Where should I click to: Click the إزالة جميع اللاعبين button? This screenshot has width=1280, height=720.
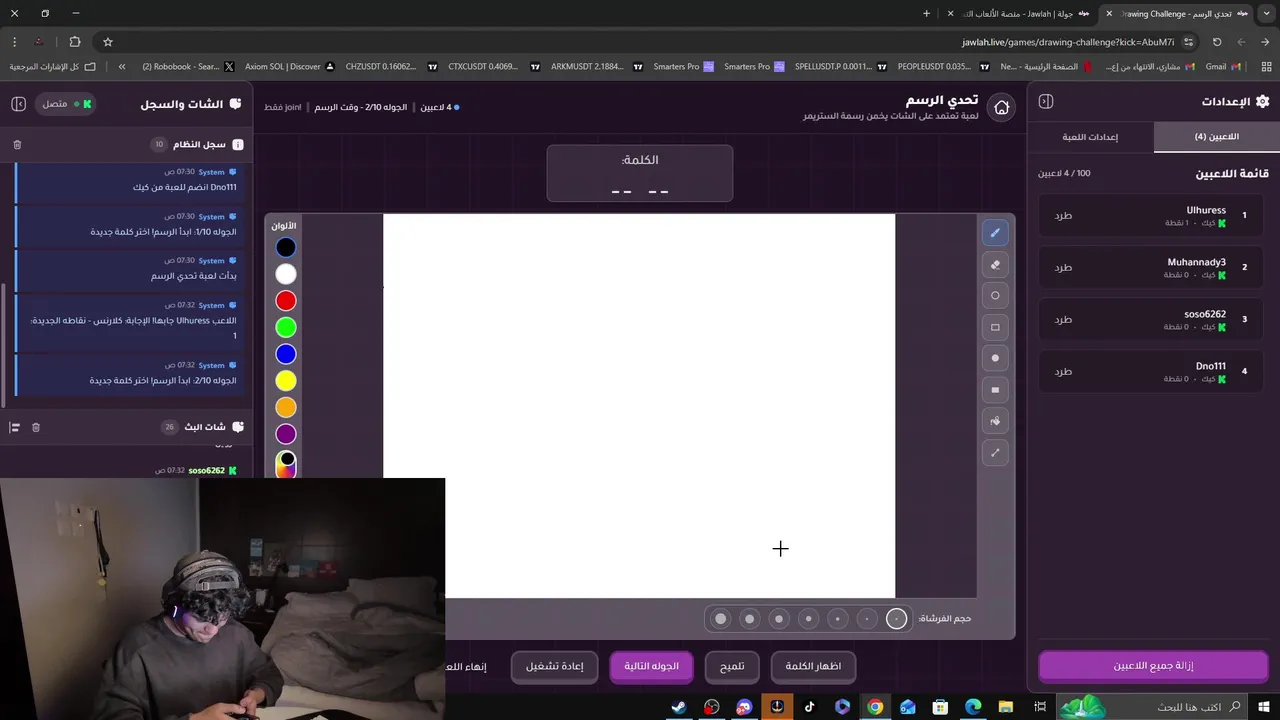coord(1153,666)
